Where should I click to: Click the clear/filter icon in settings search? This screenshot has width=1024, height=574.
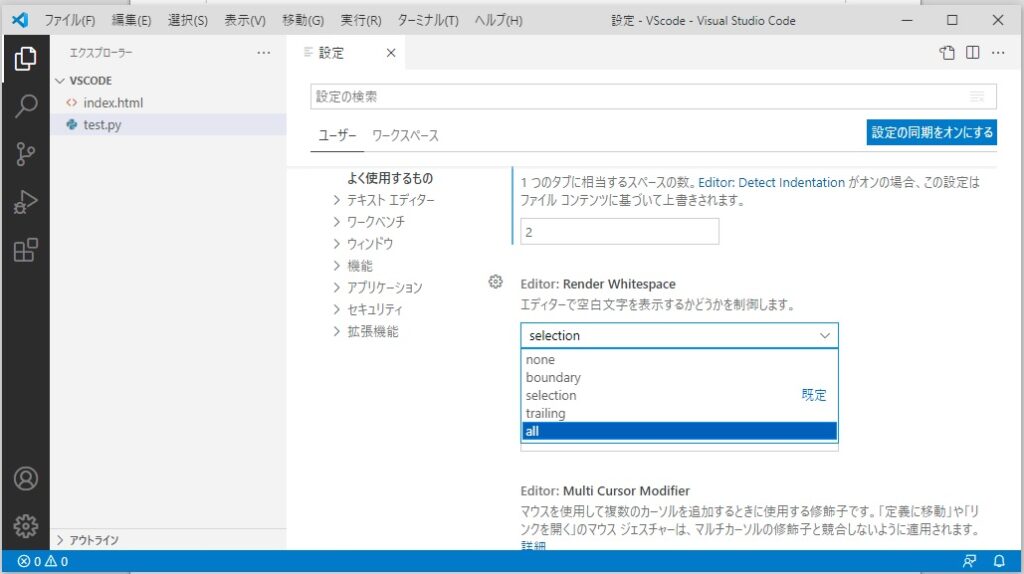tap(977, 97)
